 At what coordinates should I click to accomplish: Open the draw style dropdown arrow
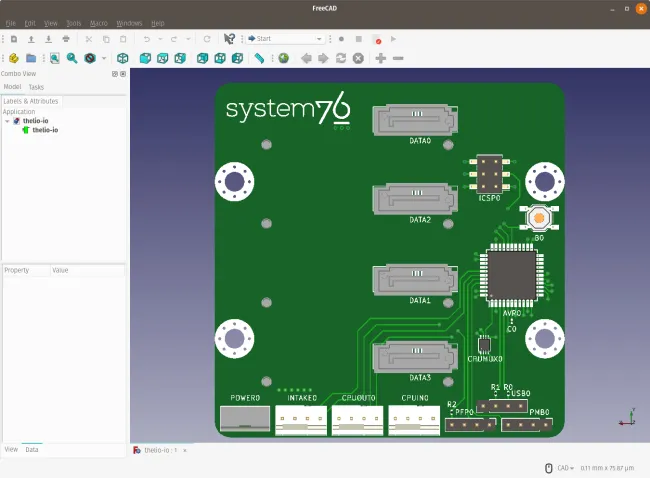[x=103, y=58]
